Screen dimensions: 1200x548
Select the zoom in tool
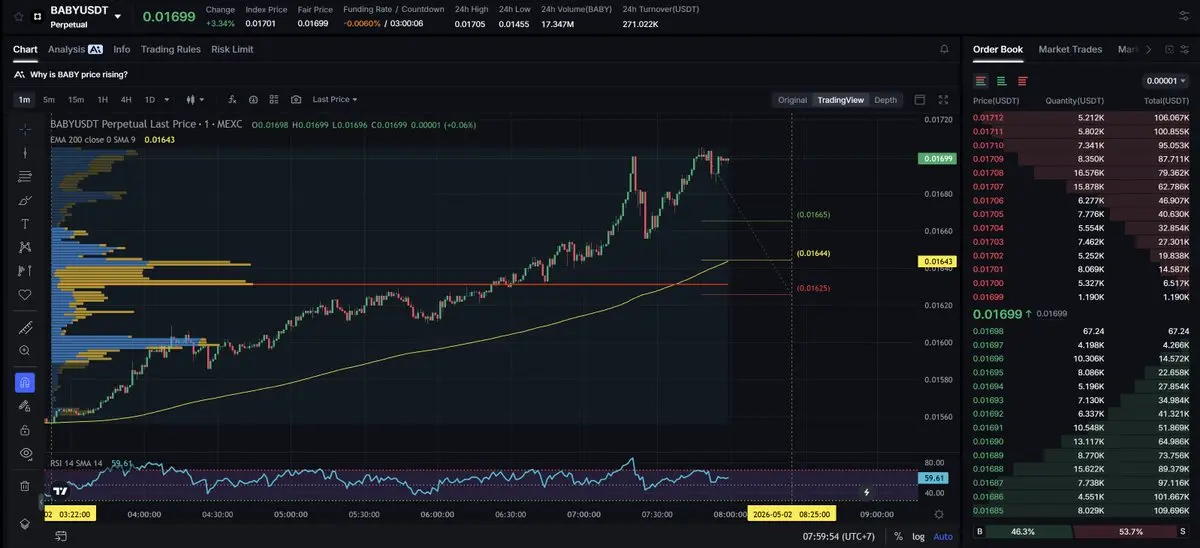point(25,350)
